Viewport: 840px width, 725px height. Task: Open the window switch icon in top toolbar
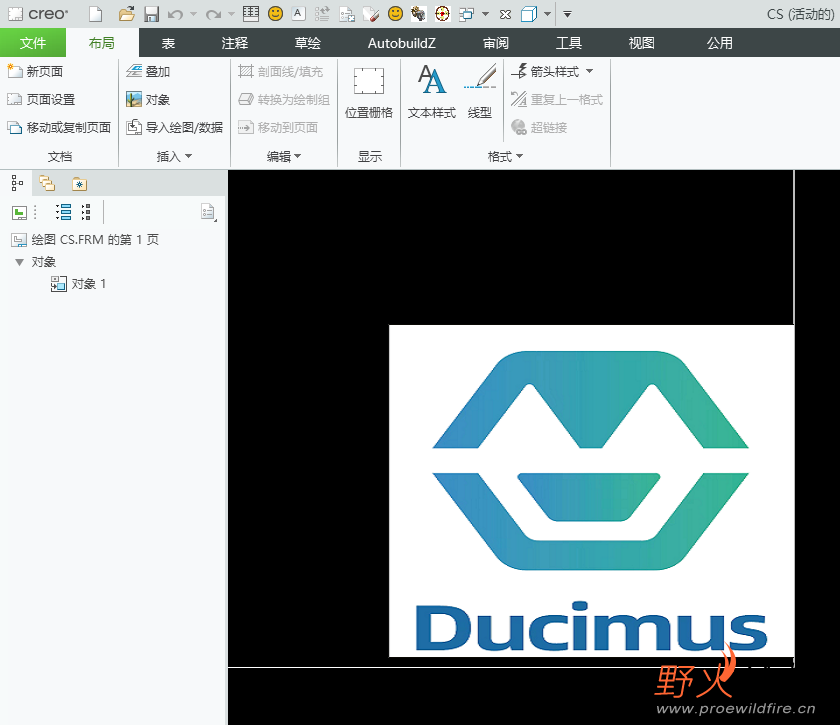467,14
